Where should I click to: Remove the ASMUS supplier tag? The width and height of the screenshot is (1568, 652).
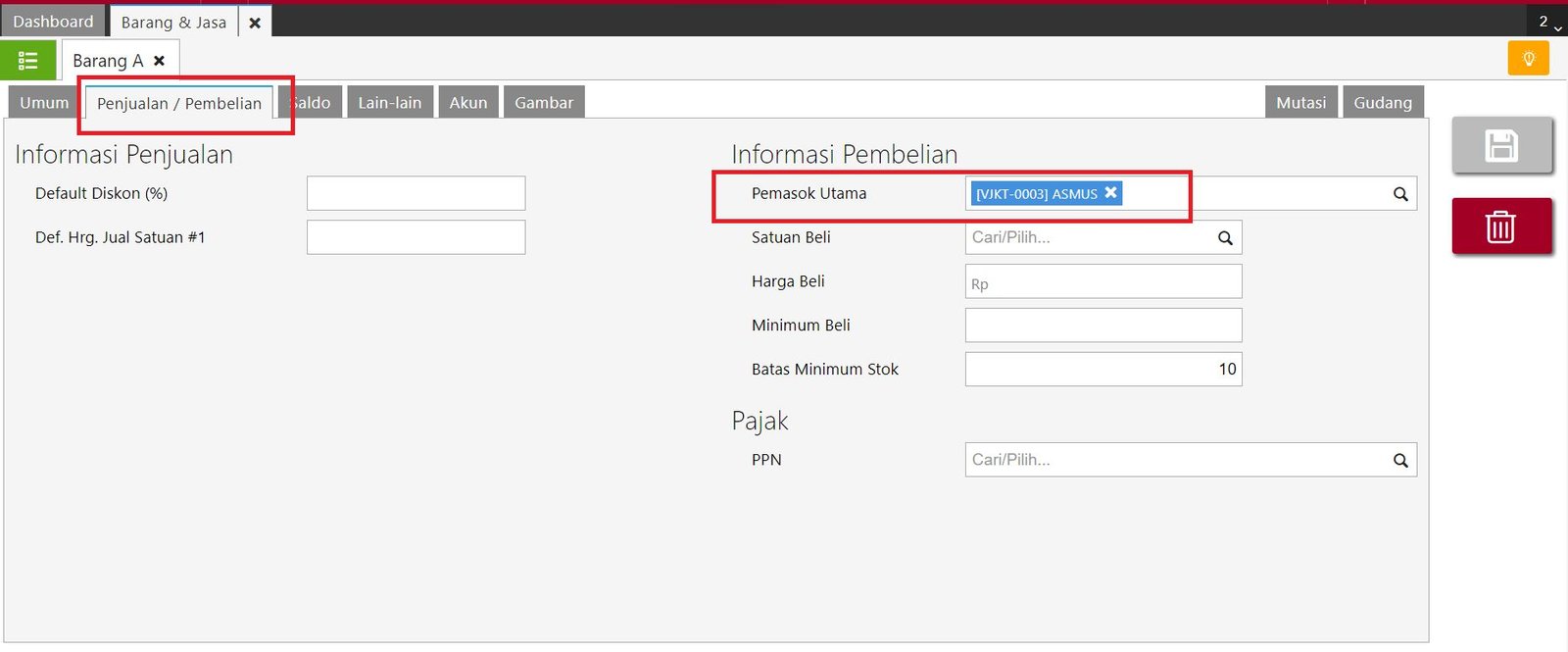(1110, 193)
